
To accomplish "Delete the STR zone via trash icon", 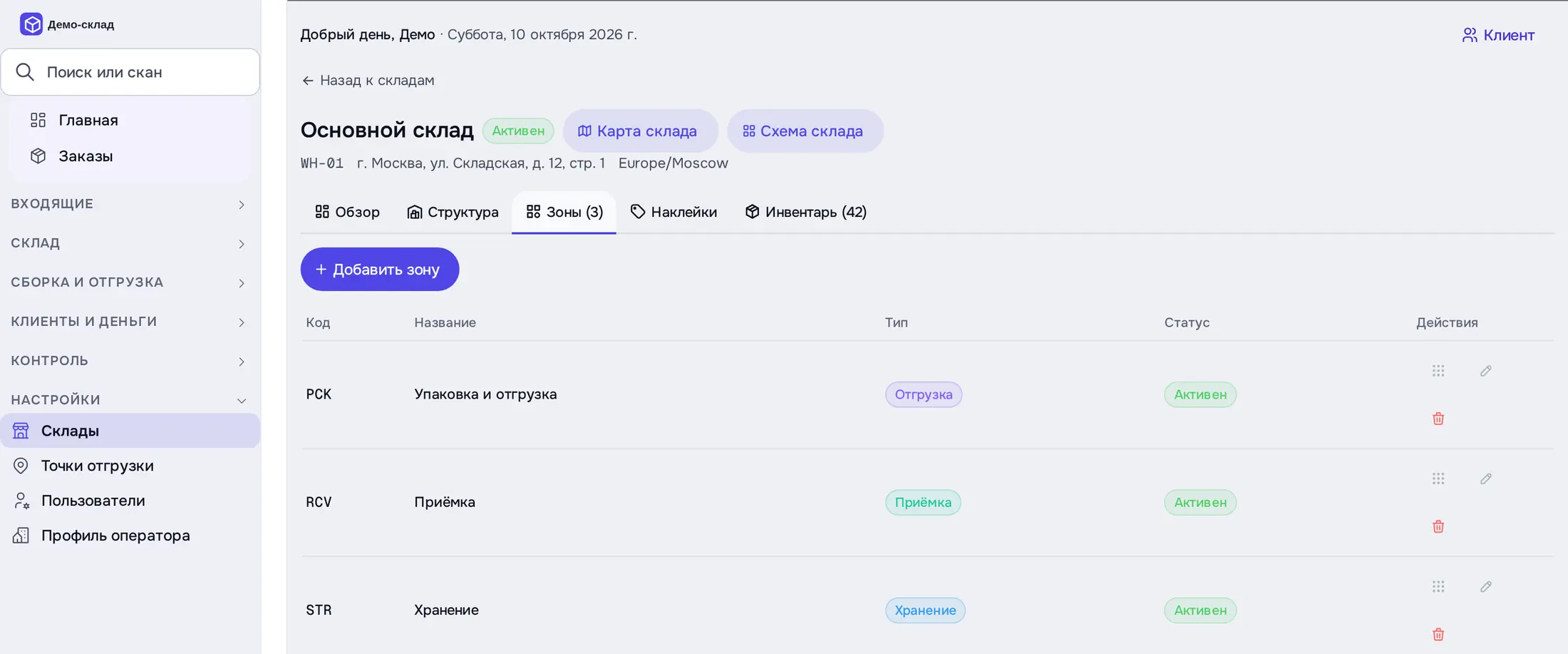I will (x=1438, y=634).
